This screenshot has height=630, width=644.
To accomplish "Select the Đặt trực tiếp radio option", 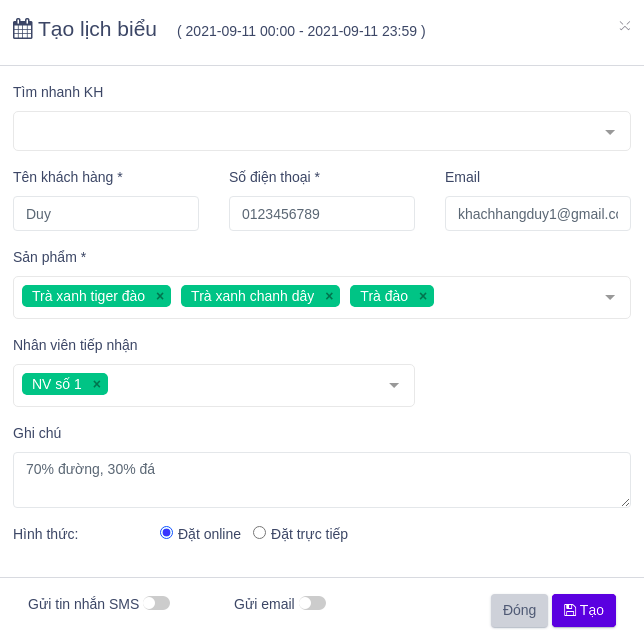I will [260, 533].
